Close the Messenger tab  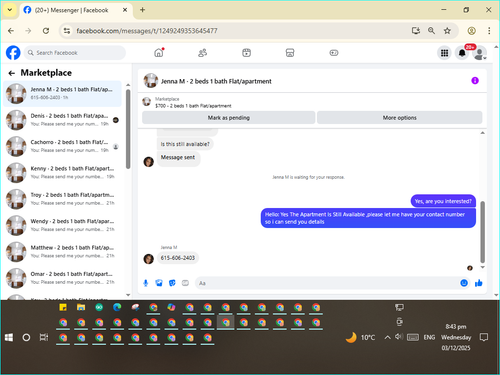[x=125, y=10]
